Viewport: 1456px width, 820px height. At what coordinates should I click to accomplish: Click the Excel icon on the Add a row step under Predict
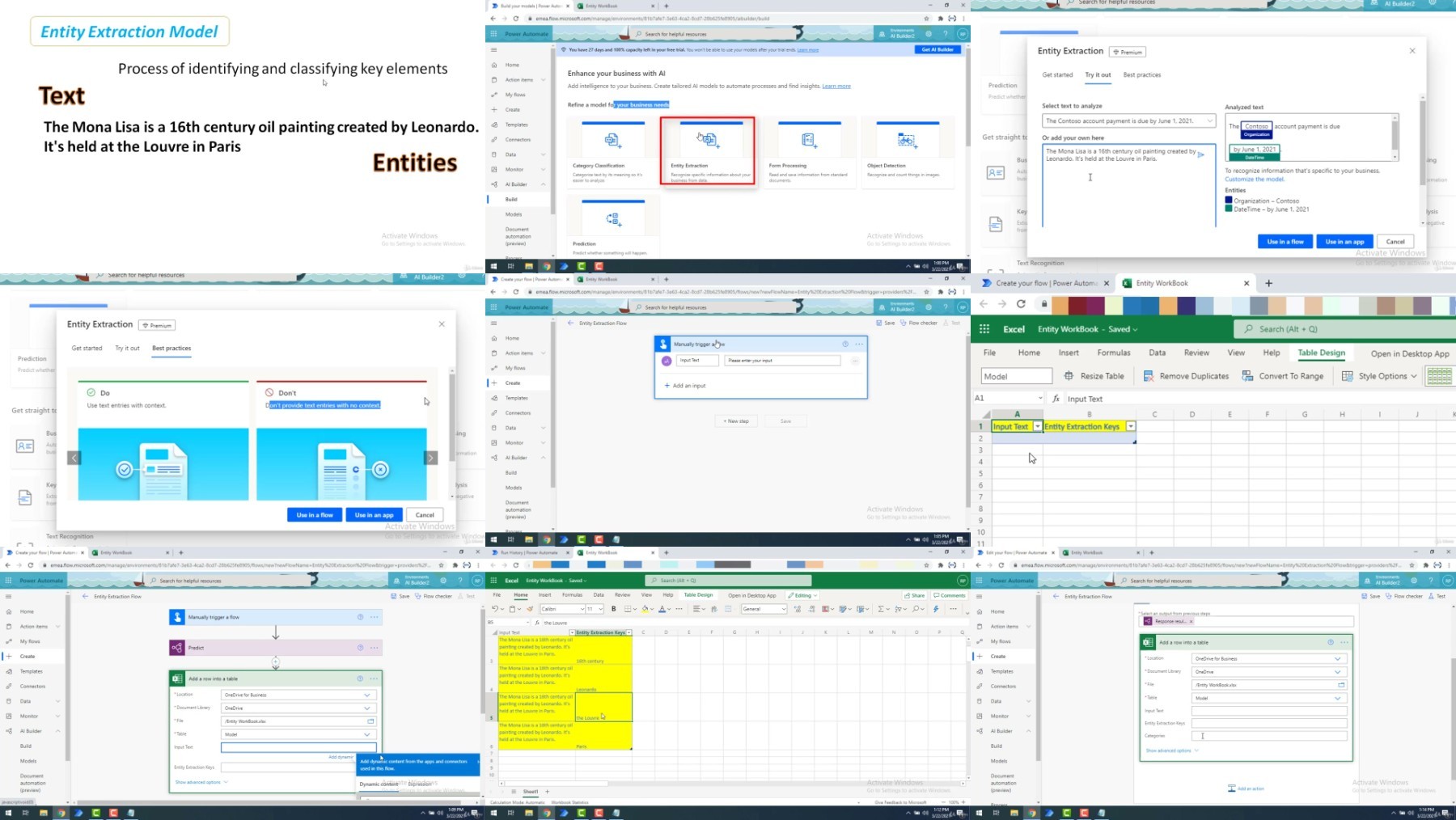(176, 678)
